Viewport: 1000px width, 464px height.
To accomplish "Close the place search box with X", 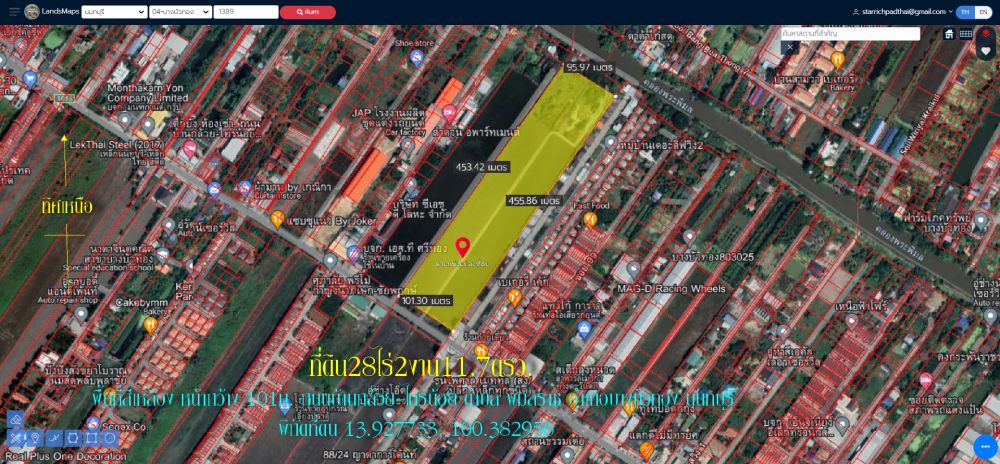I will coord(789,47).
